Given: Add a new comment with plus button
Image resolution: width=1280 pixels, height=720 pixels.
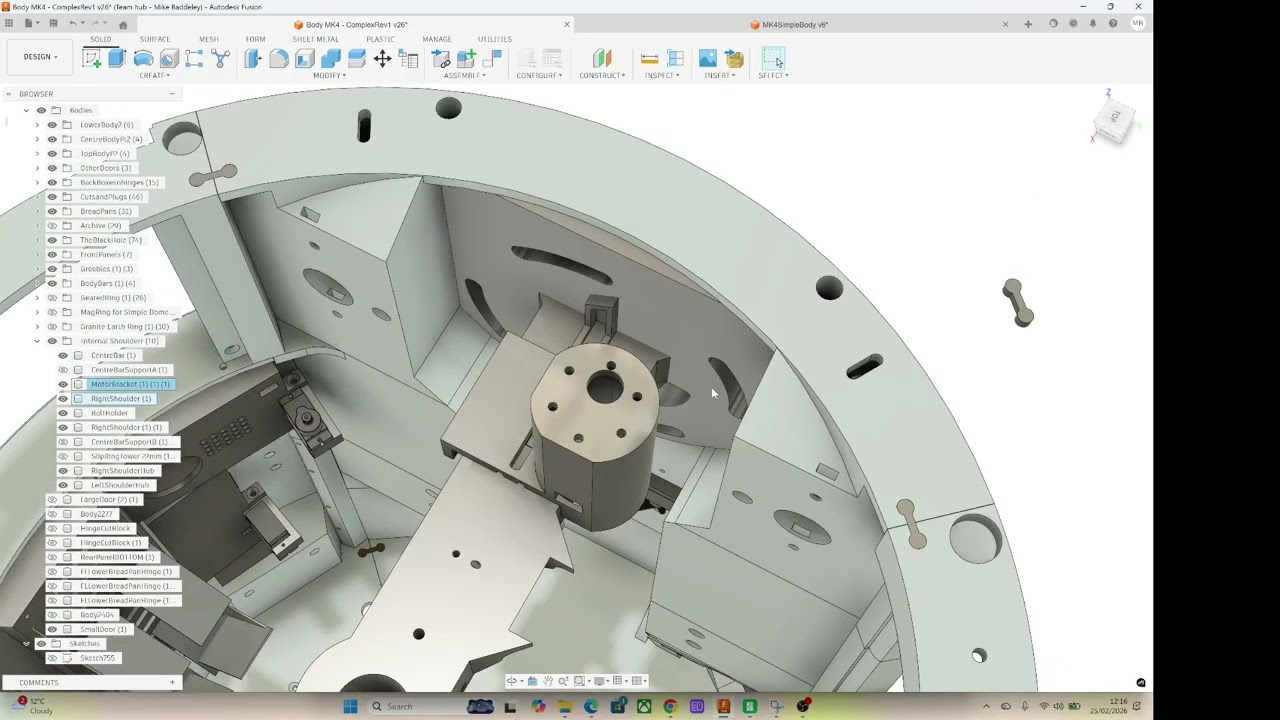Looking at the screenshot, I should click(x=172, y=683).
